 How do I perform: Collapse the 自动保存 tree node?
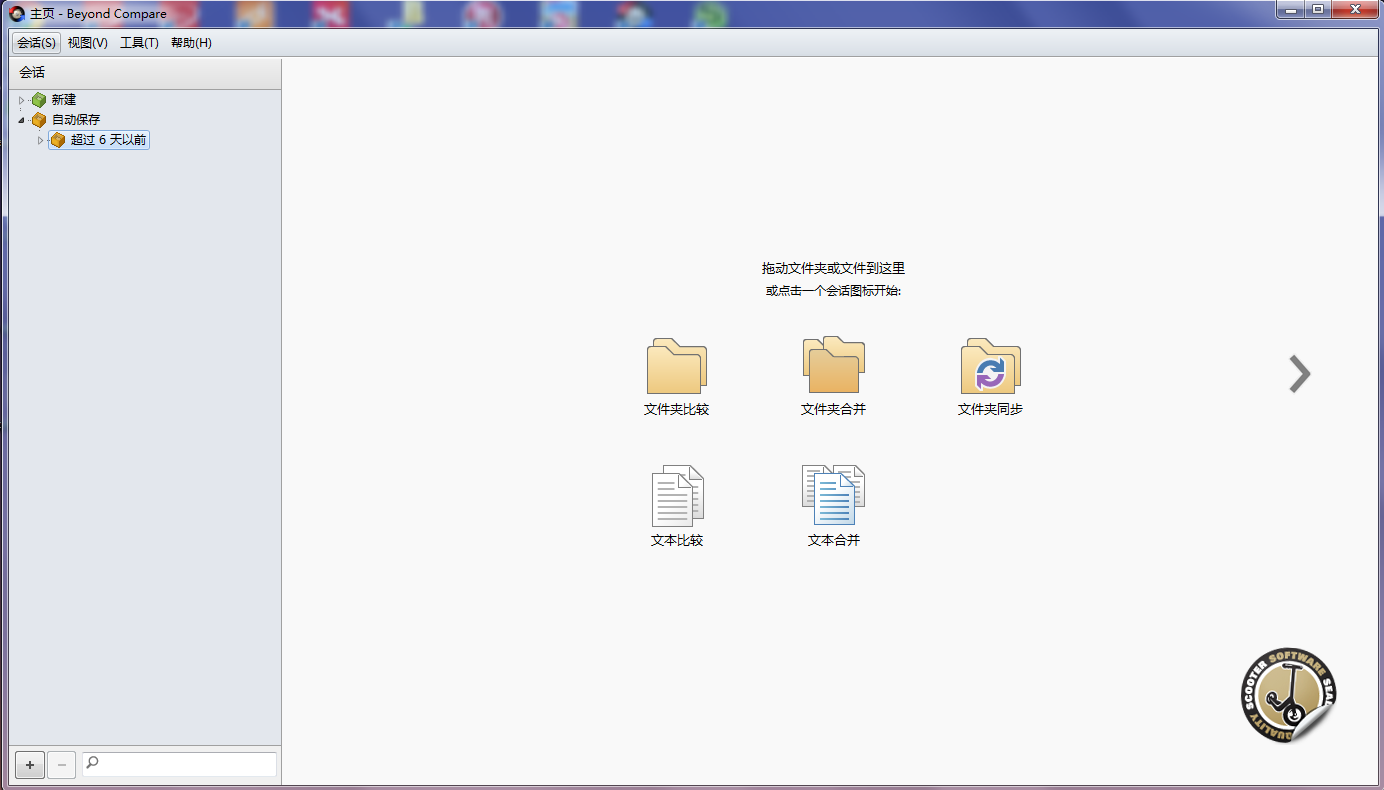click(21, 120)
